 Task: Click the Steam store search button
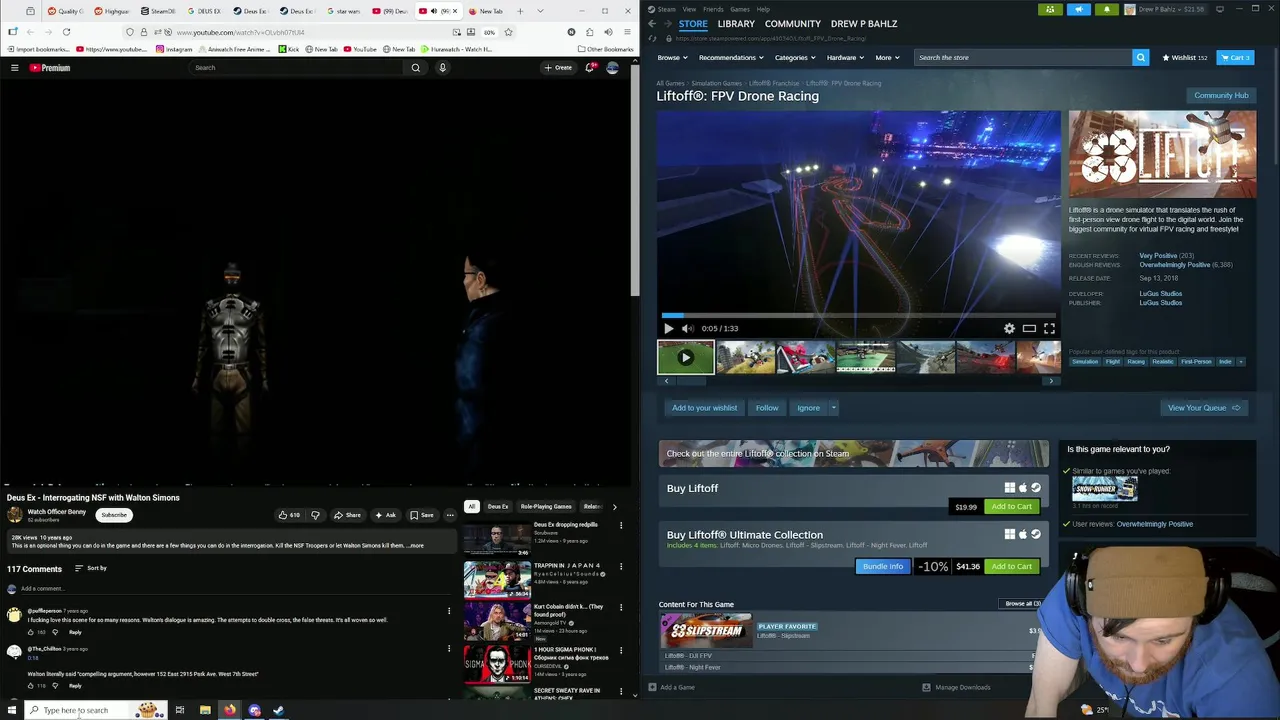click(1140, 57)
